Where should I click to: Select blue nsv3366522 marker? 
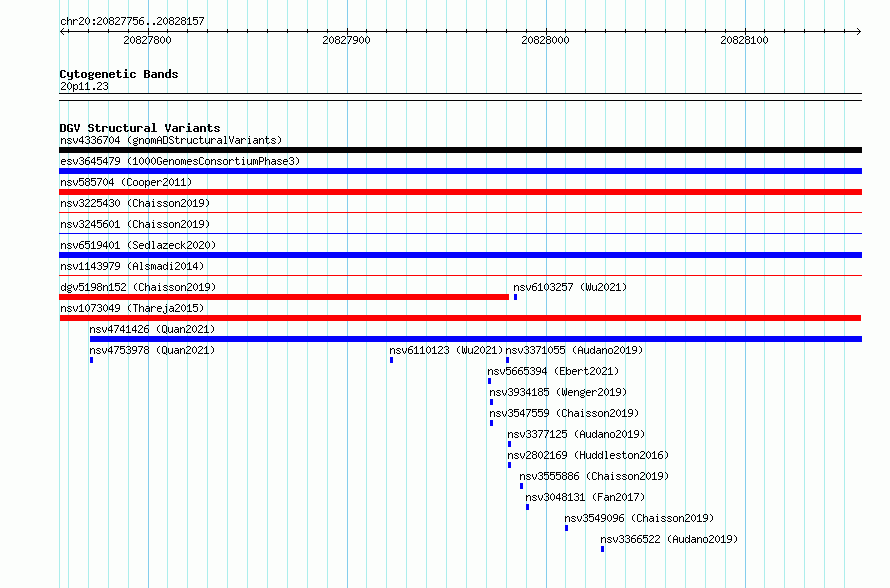coord(602,549)
